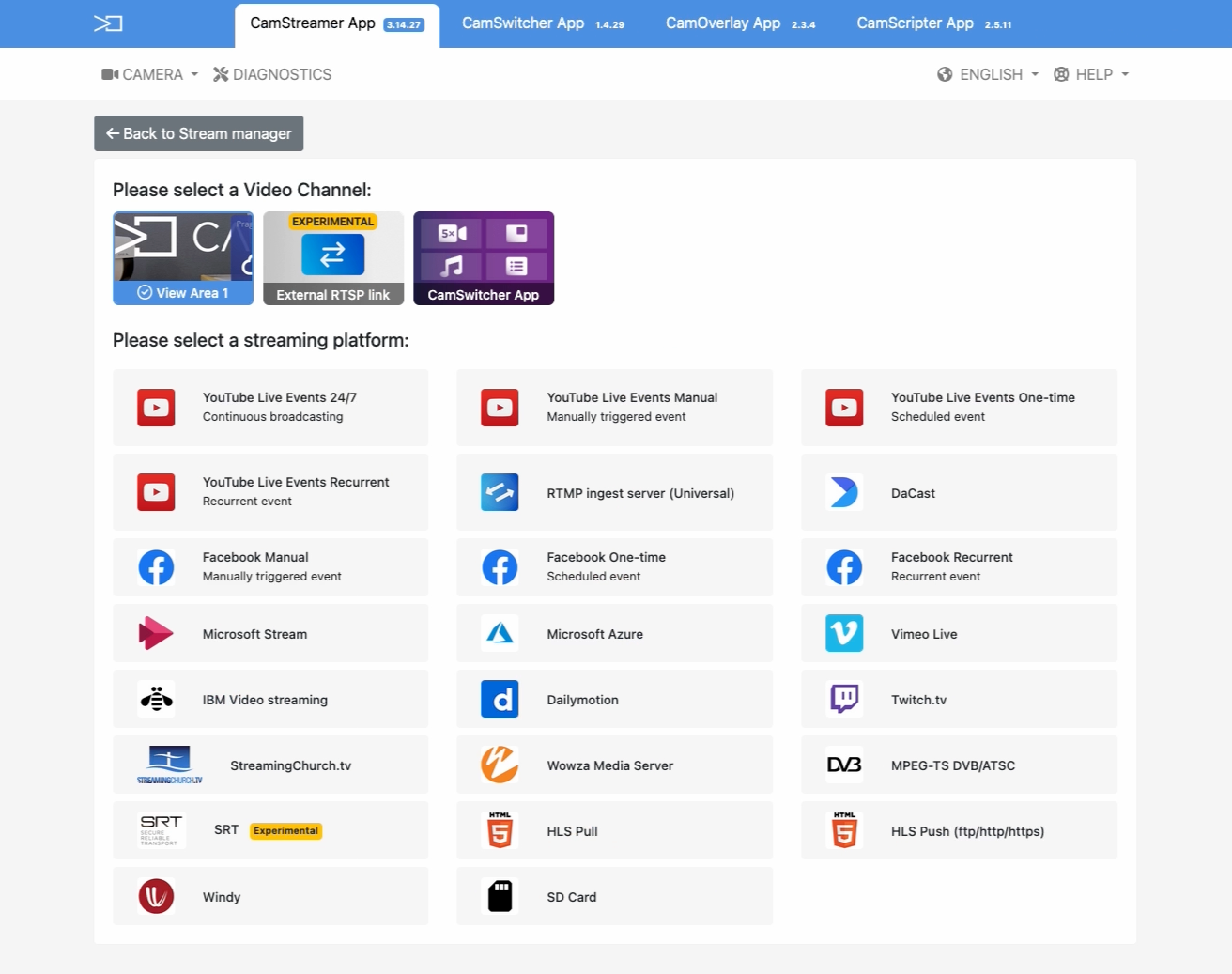Click the SRT logo icon
This screenshot has height=974, width=1232.
(162, 830)
